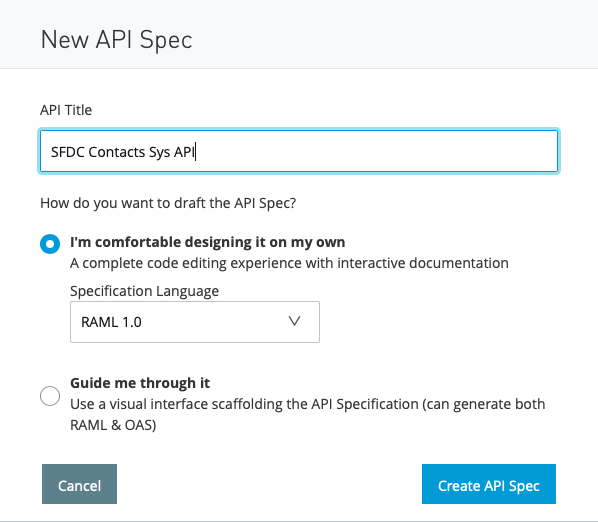This screenshot has height=522, width=598.
Task: Create the API spec with the blue button
Action: tap(489, 484)
